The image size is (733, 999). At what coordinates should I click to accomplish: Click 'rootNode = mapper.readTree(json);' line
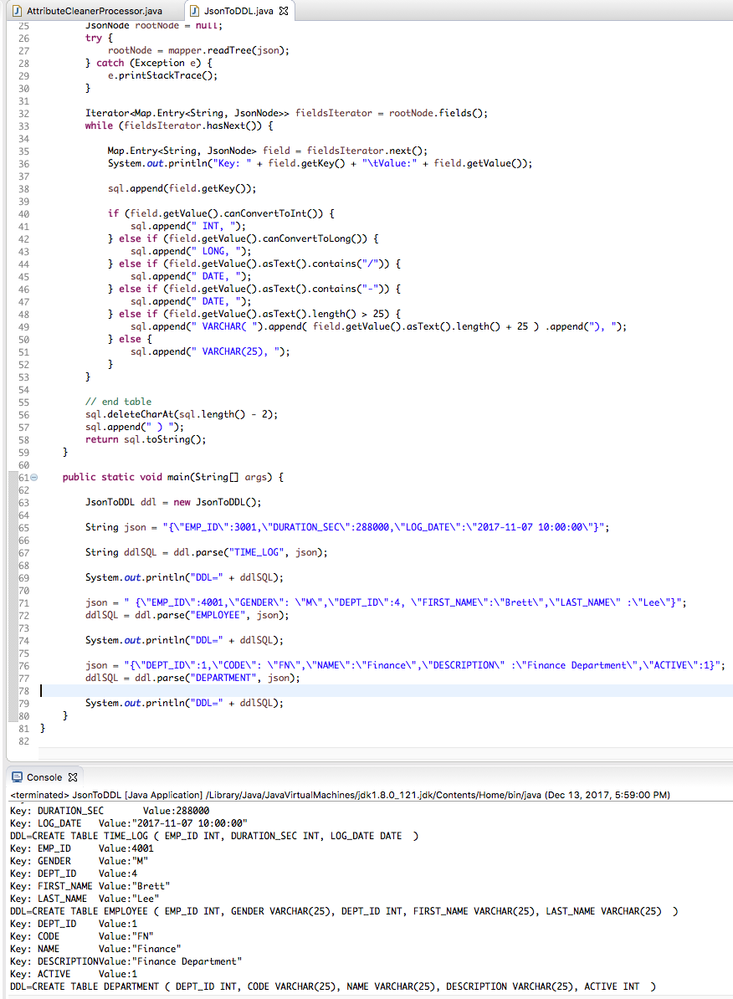(x=199, y=50)
